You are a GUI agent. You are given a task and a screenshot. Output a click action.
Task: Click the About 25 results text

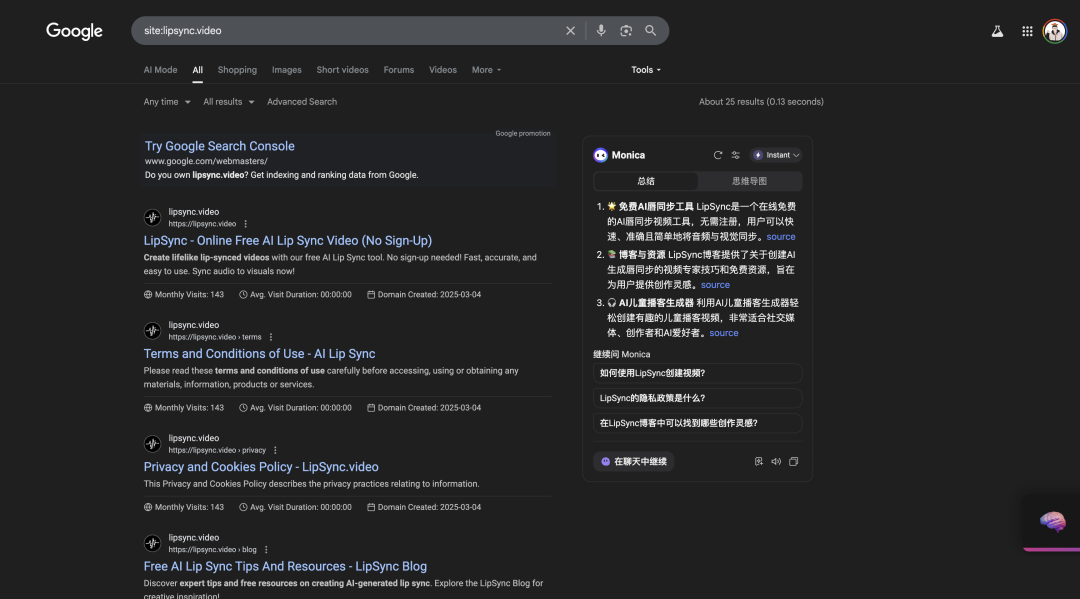point(761,102)
